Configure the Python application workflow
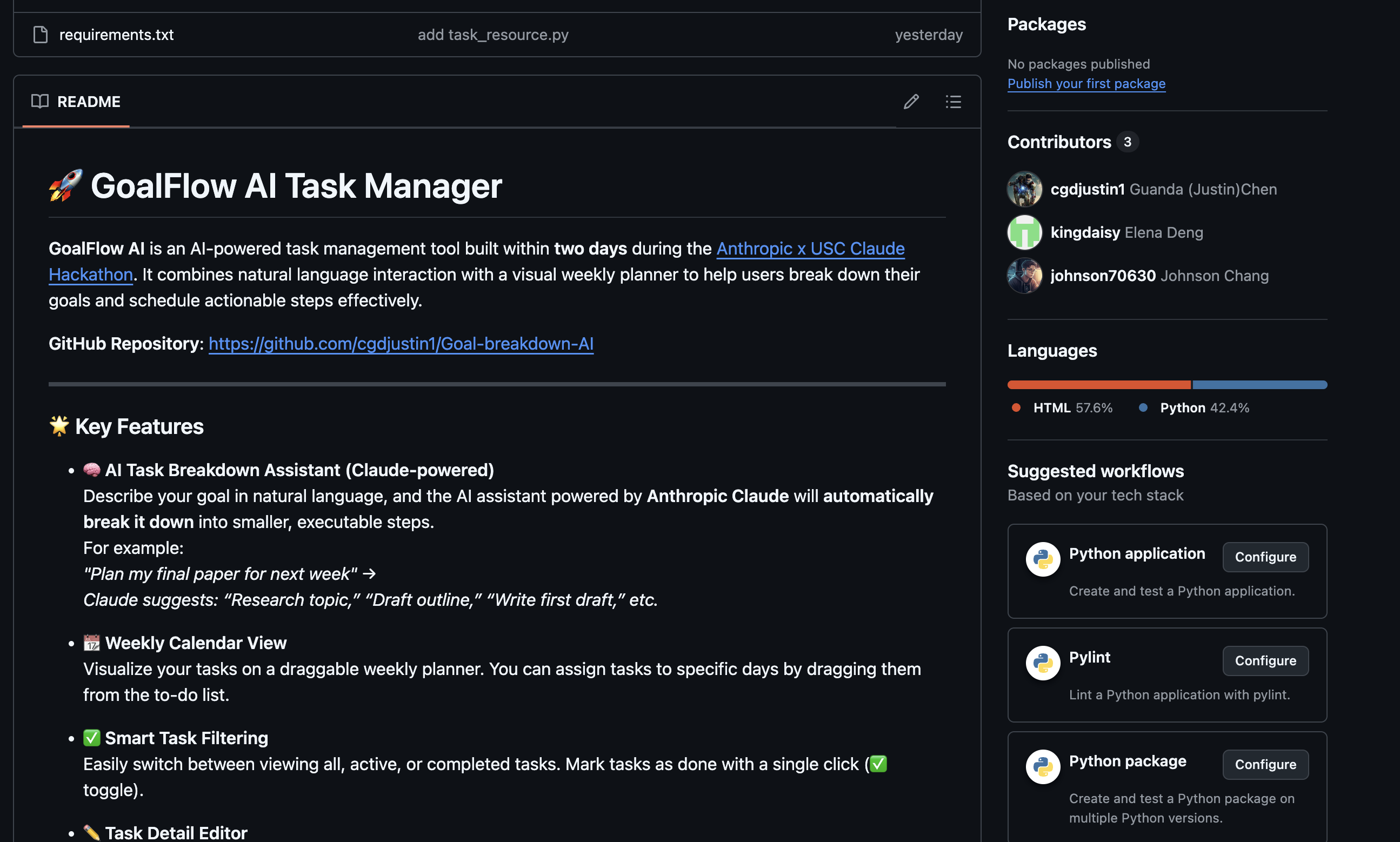 [1265, 557]
